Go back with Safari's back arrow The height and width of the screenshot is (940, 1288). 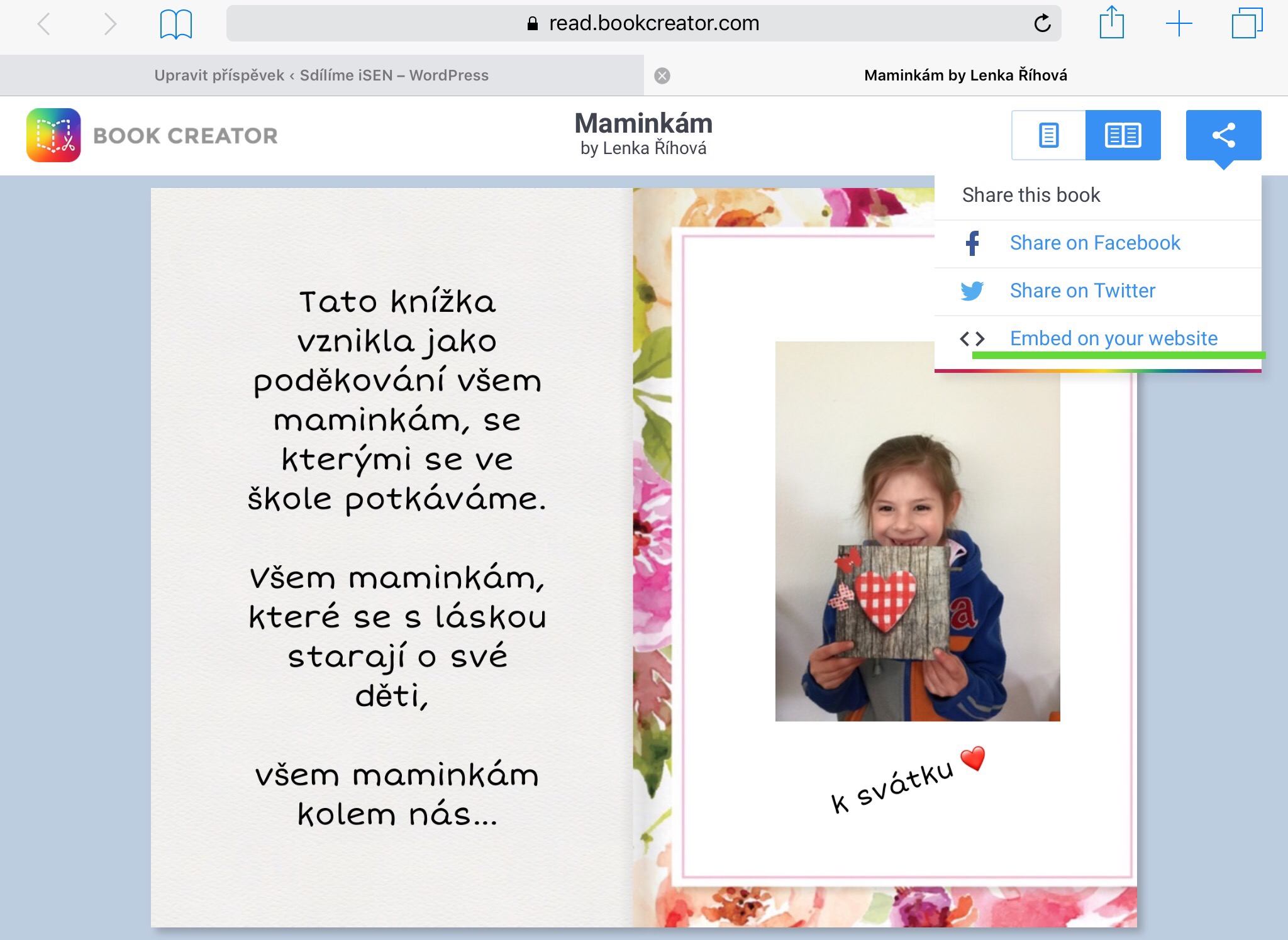[x=43, y=24]
